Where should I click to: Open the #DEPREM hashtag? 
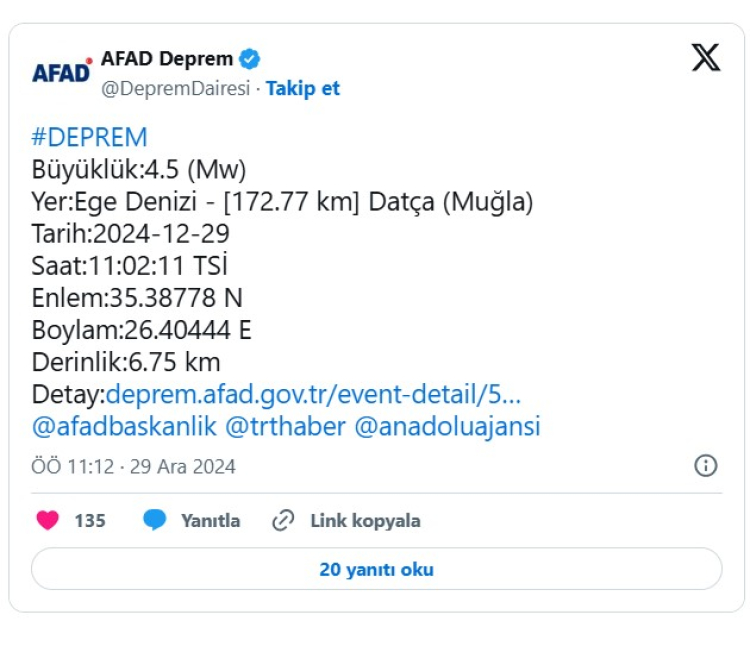point(90,137)
